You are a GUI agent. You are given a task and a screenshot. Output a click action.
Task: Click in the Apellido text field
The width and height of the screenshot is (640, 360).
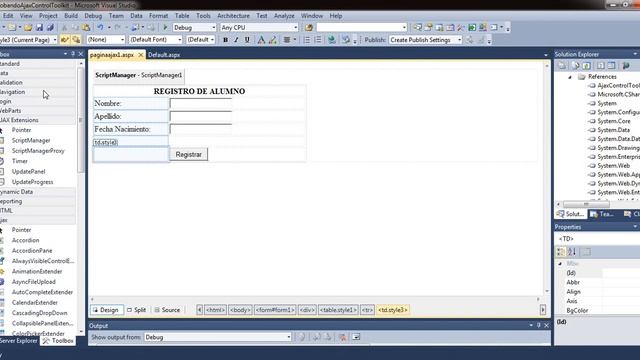[x=201, y=116]
